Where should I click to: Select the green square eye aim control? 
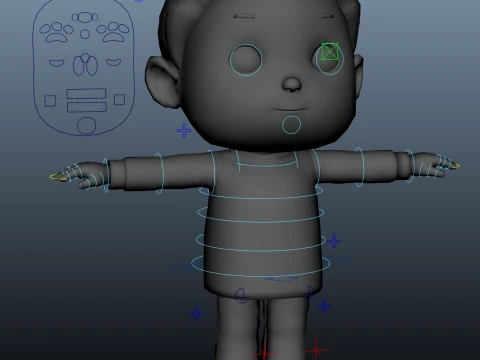coord(330,52)
